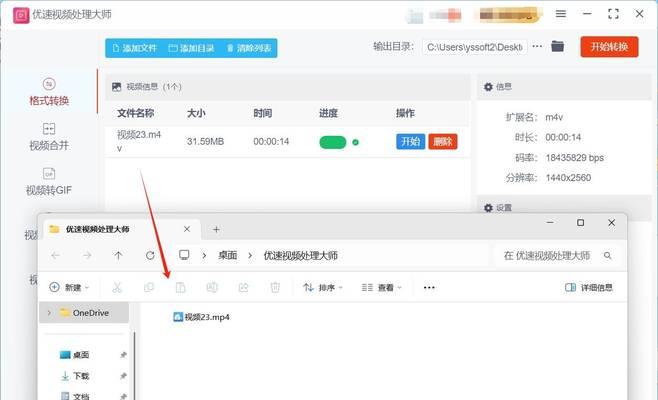Viewport: 658px width, 400px height.
Task: Click the 31.59MB size cell
Action: (205, 141)
